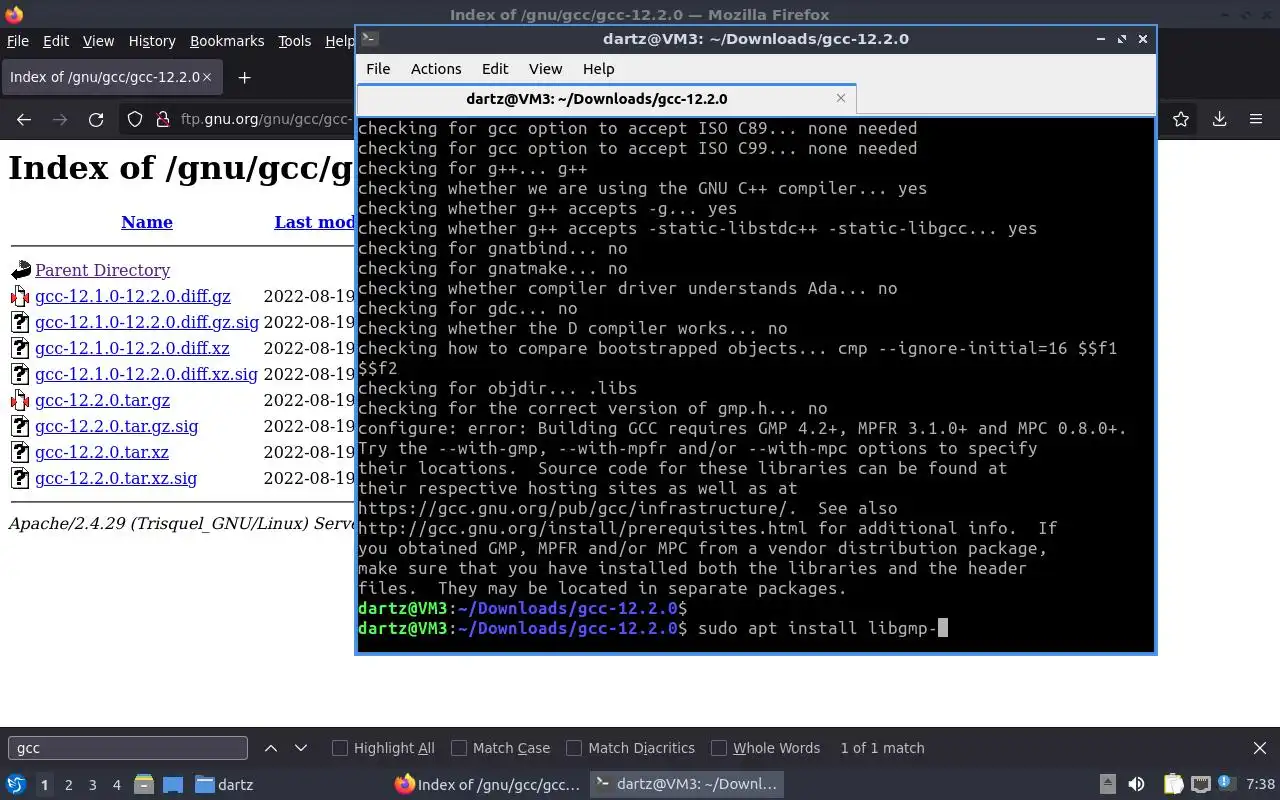Viewport: 1280px width, 800px height.
Task: Open terminal View menu
Action: point(545,69)
